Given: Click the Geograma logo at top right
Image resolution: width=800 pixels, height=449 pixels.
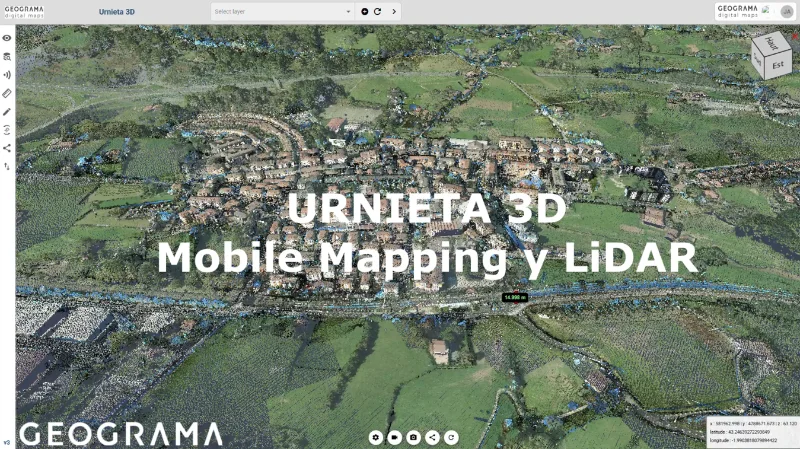Looking at the screenshot, I should click(x=738, y=11).
